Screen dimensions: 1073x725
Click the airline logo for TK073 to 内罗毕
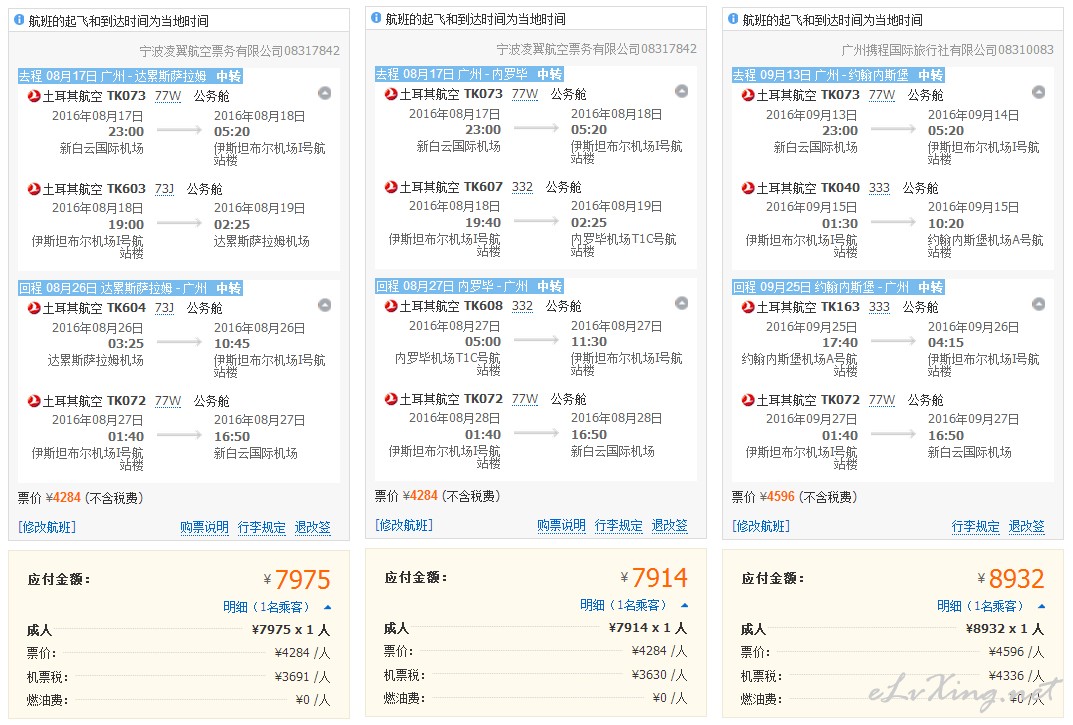(391, 94)
